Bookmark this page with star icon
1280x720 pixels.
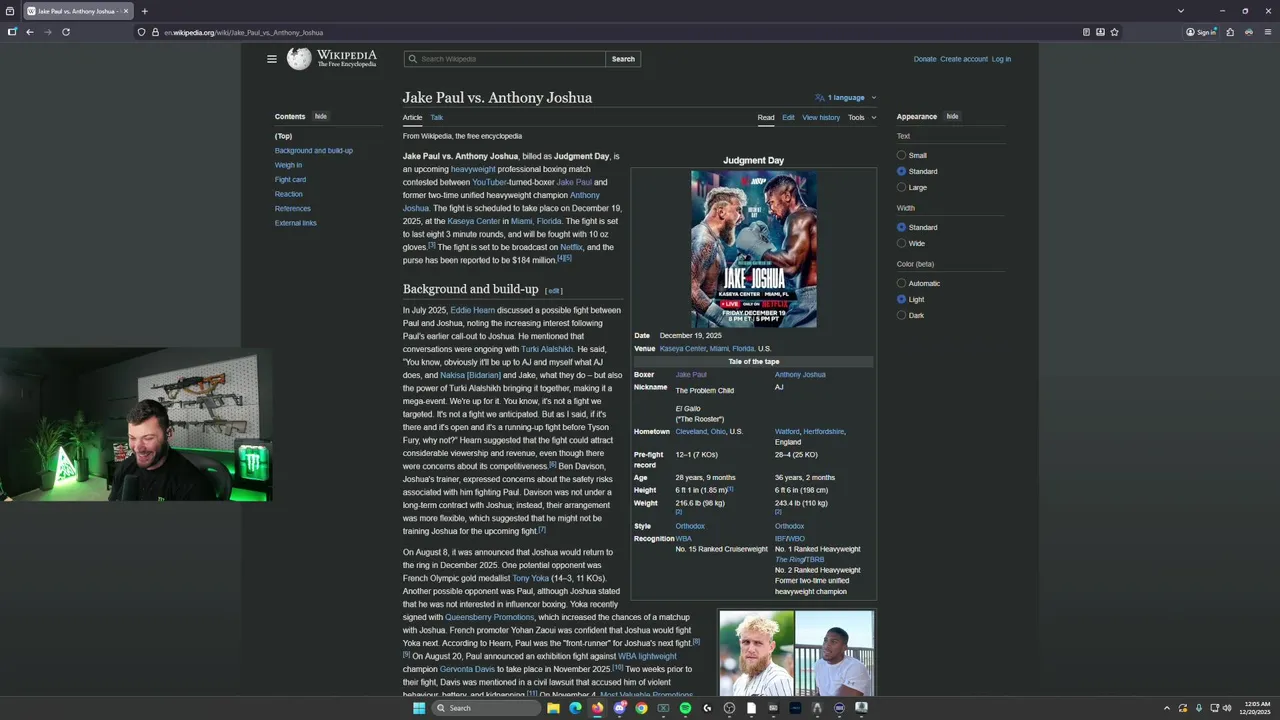point(1114,32)
